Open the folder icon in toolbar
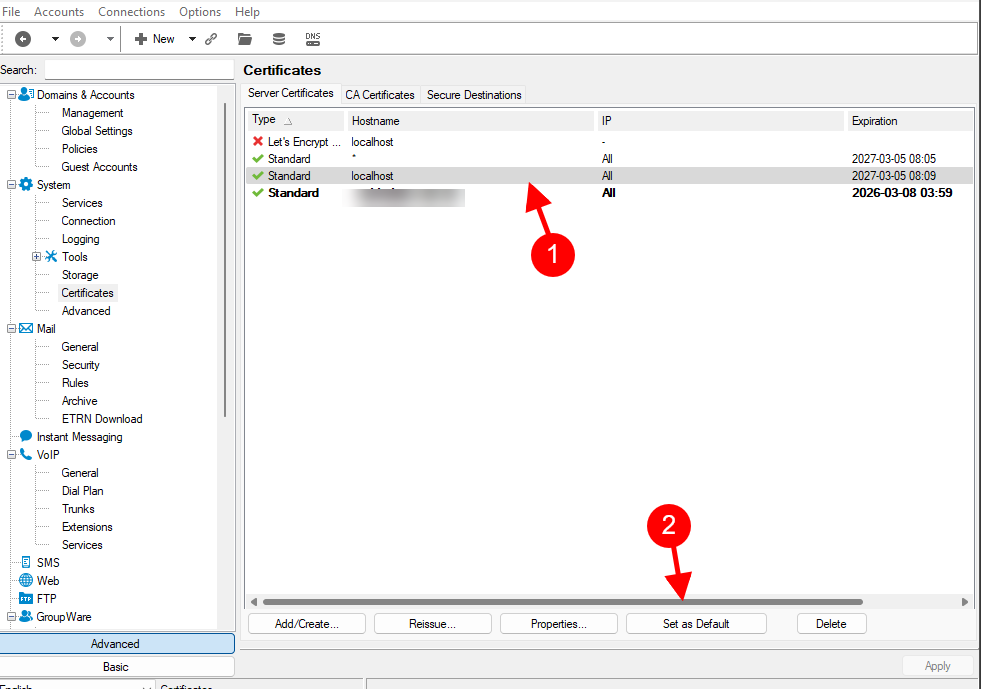The image size is (981, 689). [x=244, y=39]
